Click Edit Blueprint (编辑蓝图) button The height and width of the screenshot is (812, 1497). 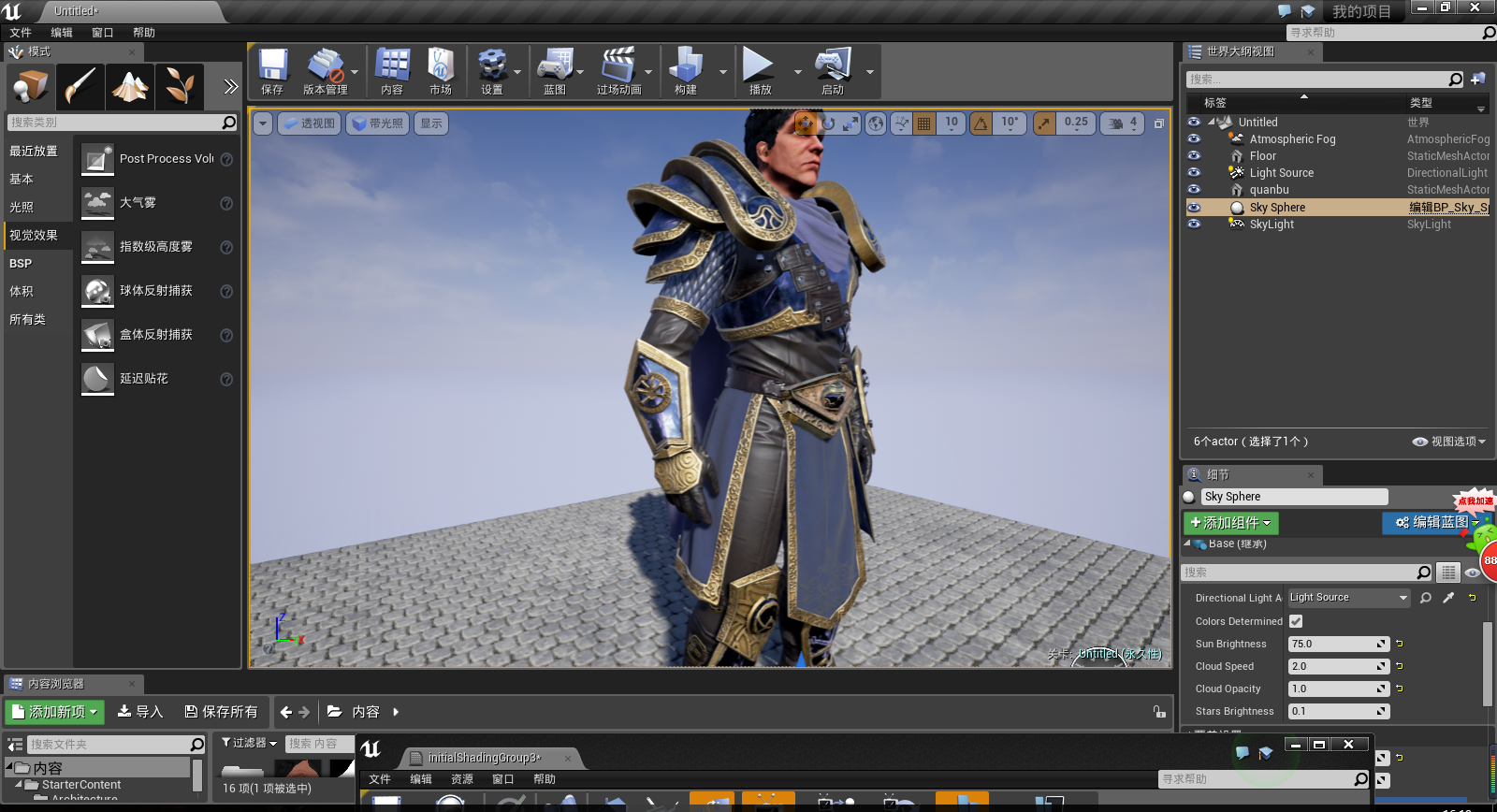click(x=1436, y=523)
